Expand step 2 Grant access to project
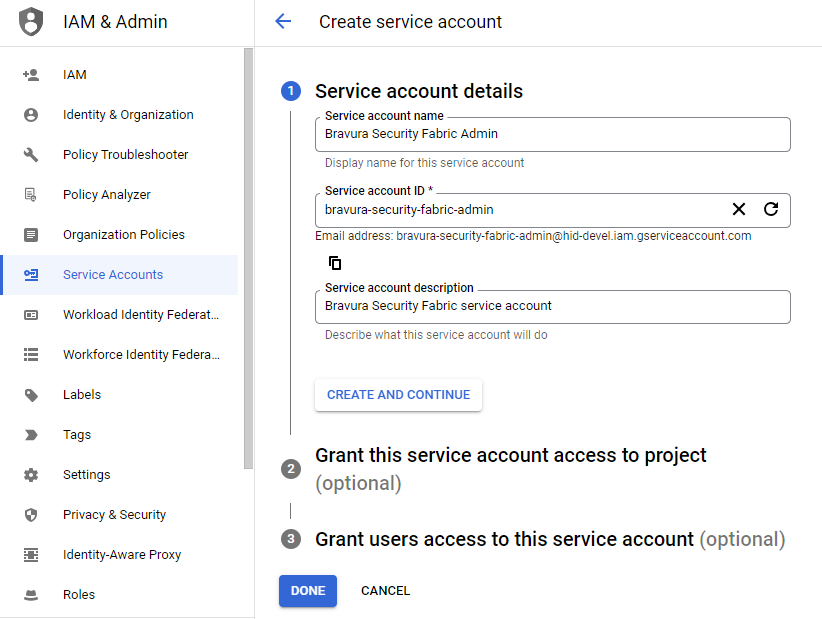The height and width of the screenshot is (619, 822). click(510, 456)
